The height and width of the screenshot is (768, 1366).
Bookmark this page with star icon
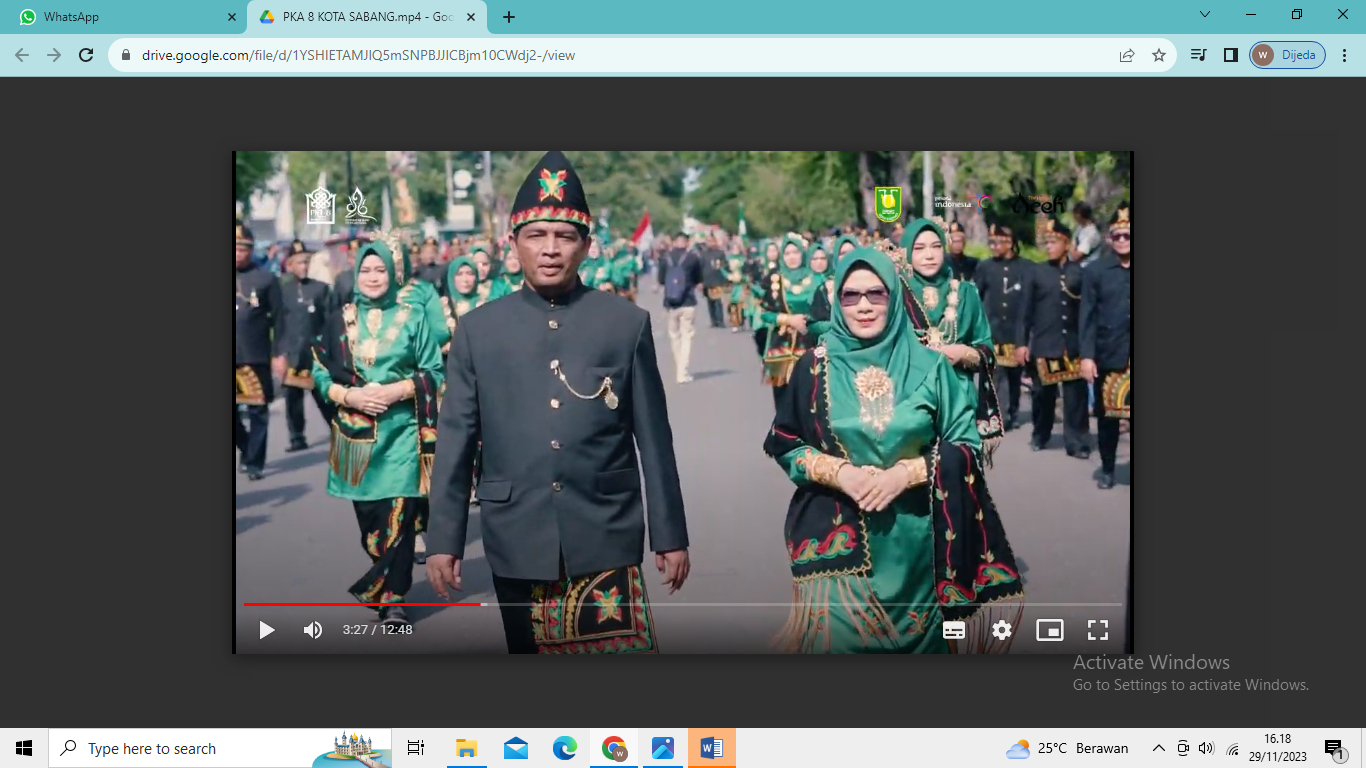(1159, 55)
